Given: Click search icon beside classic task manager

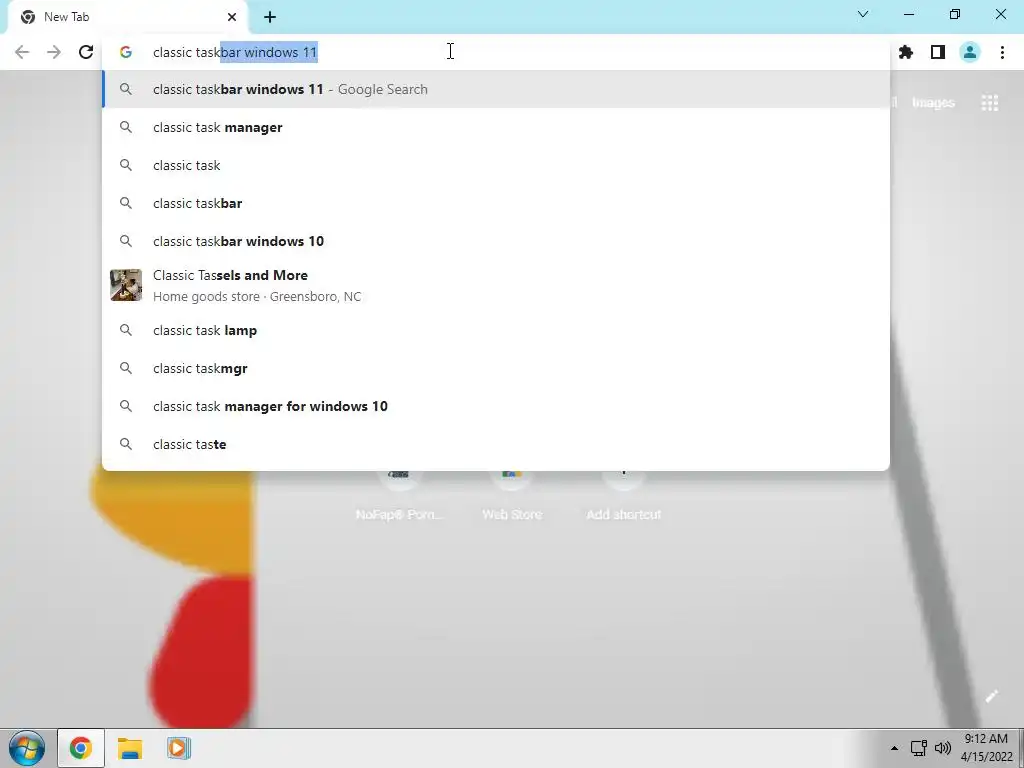Looking at the screenshot, I should pos(126,127).
